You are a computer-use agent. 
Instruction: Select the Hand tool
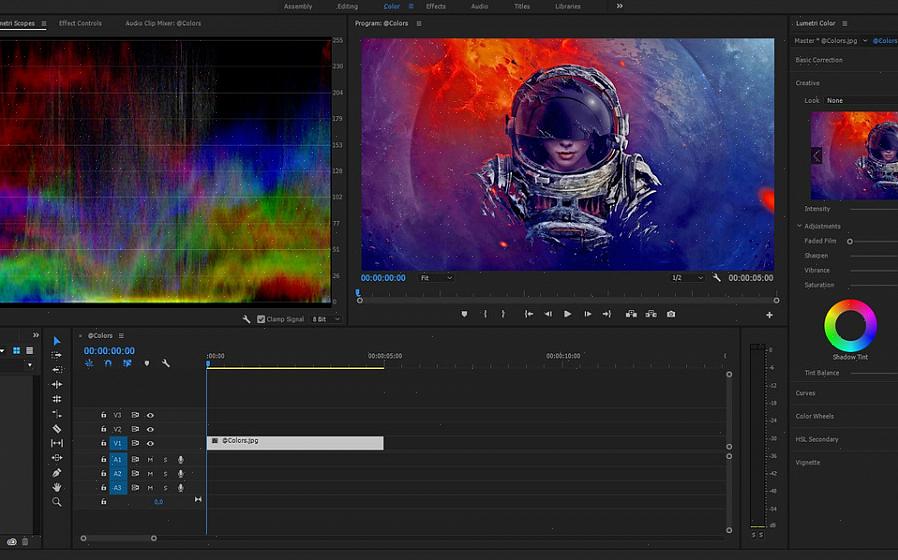click(x=57, y=487)
